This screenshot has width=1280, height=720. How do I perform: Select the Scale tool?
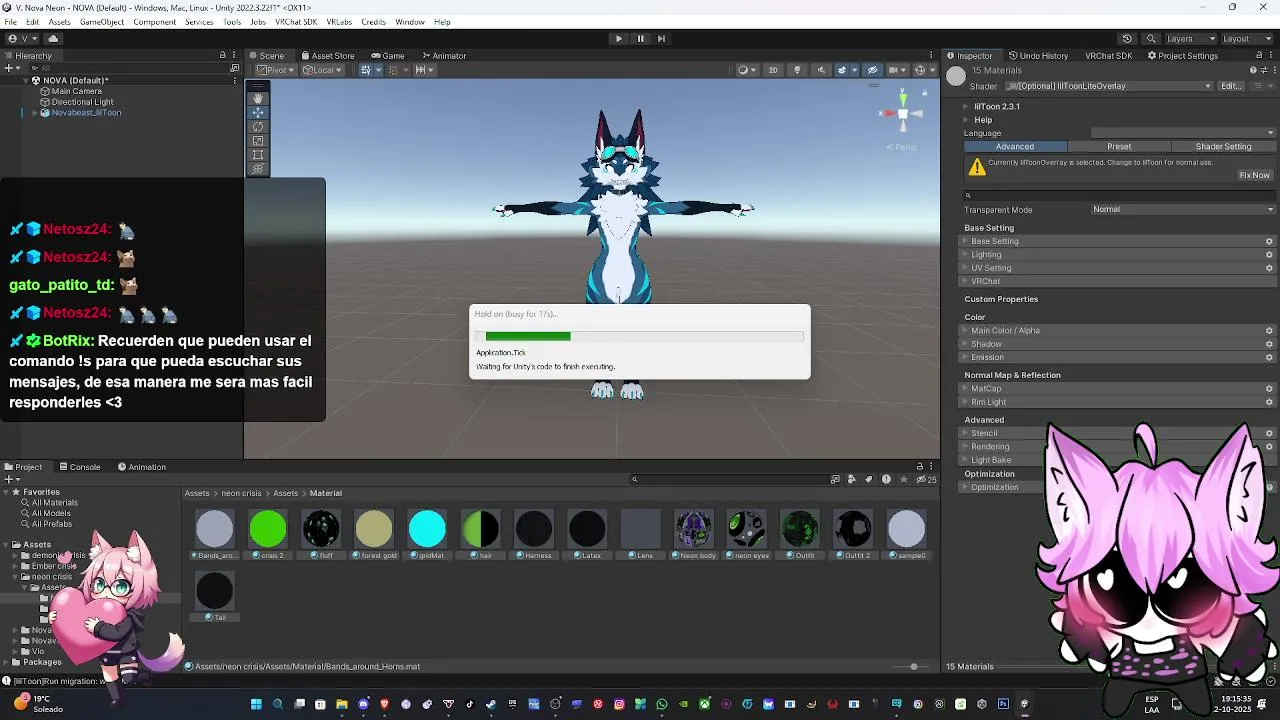pyautogui.click(x=258, y=140)
